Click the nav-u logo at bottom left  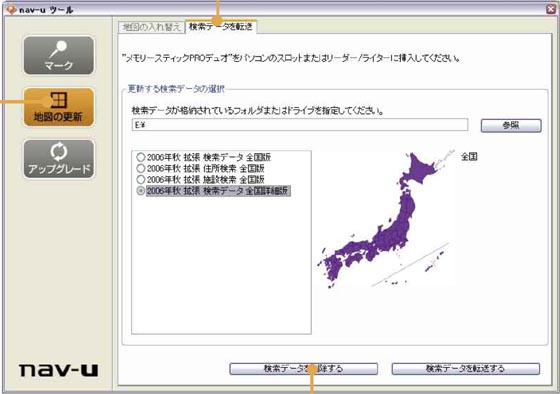[59, 370]
